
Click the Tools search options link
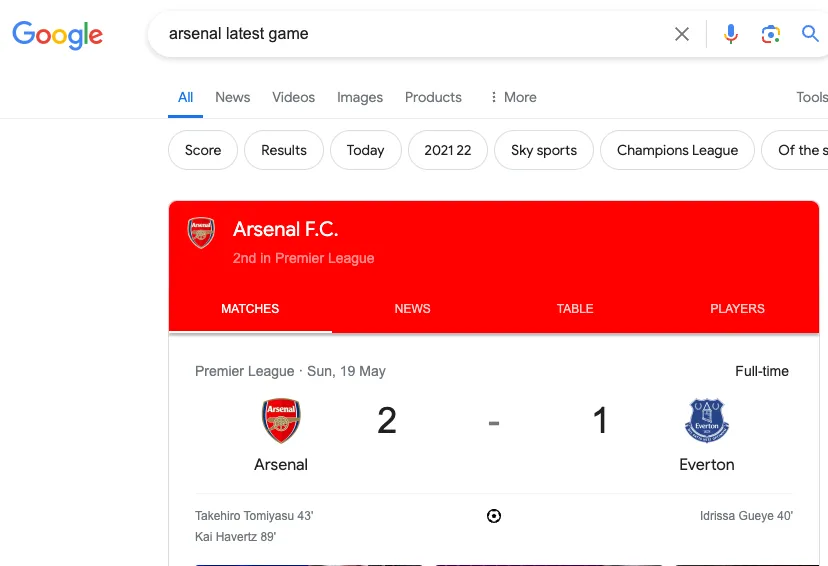811,97
